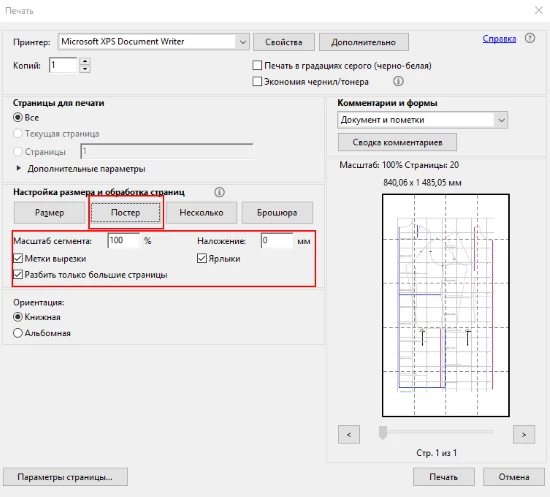550x497 pixels.
Task: Go to next preview page
Action: pos(524,435)
